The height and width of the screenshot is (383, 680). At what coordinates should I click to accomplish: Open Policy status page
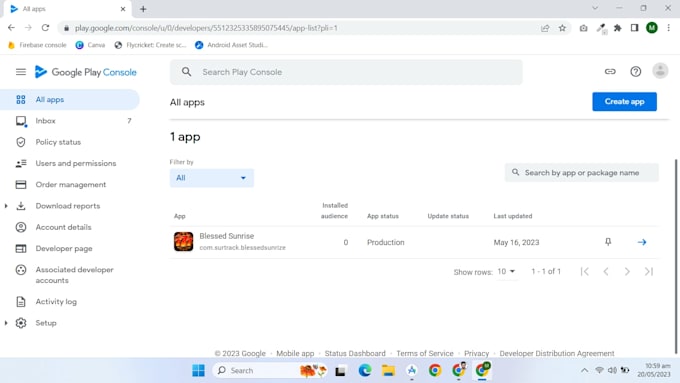click(58, 142)
